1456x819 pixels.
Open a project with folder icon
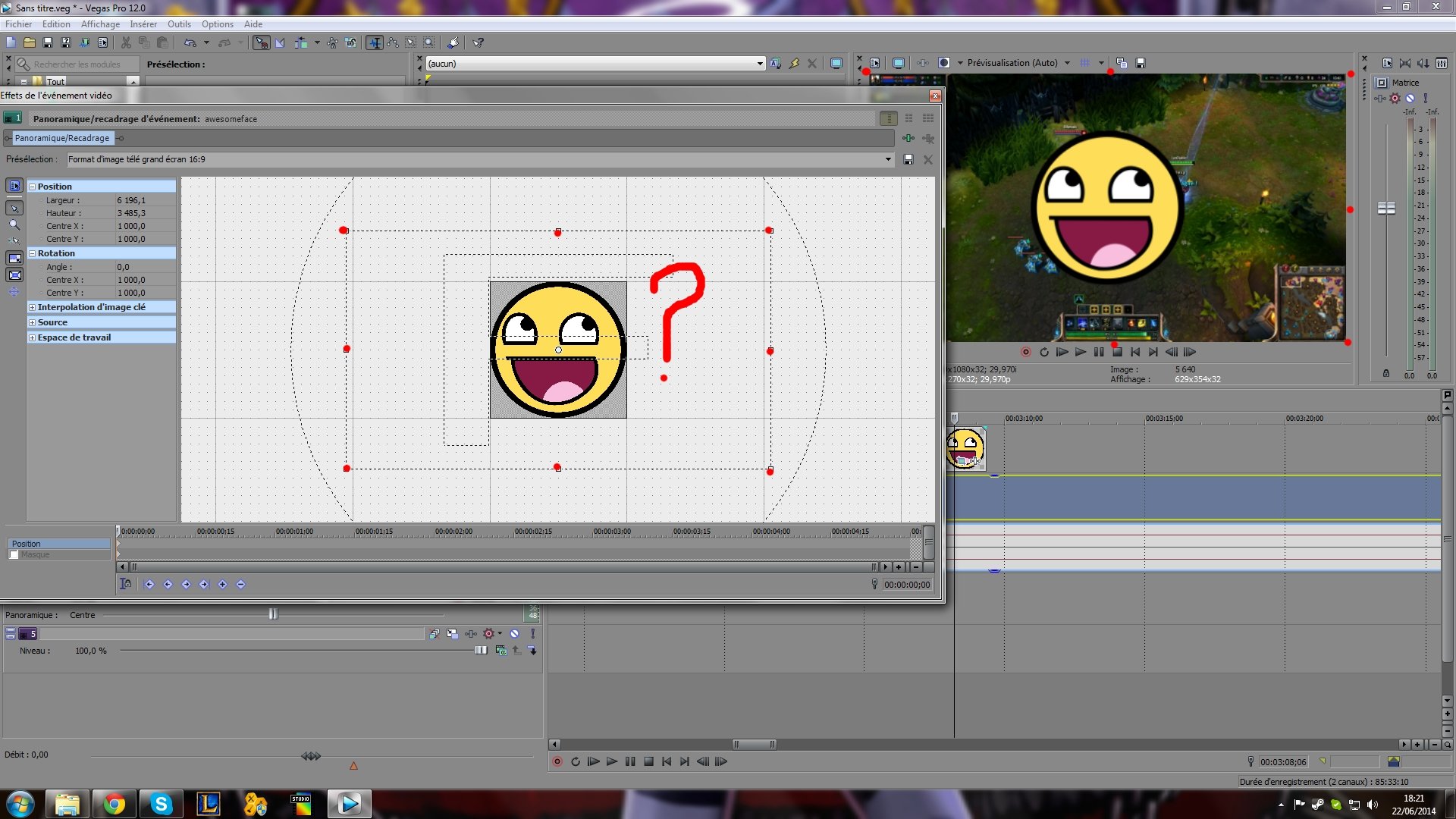30,42
